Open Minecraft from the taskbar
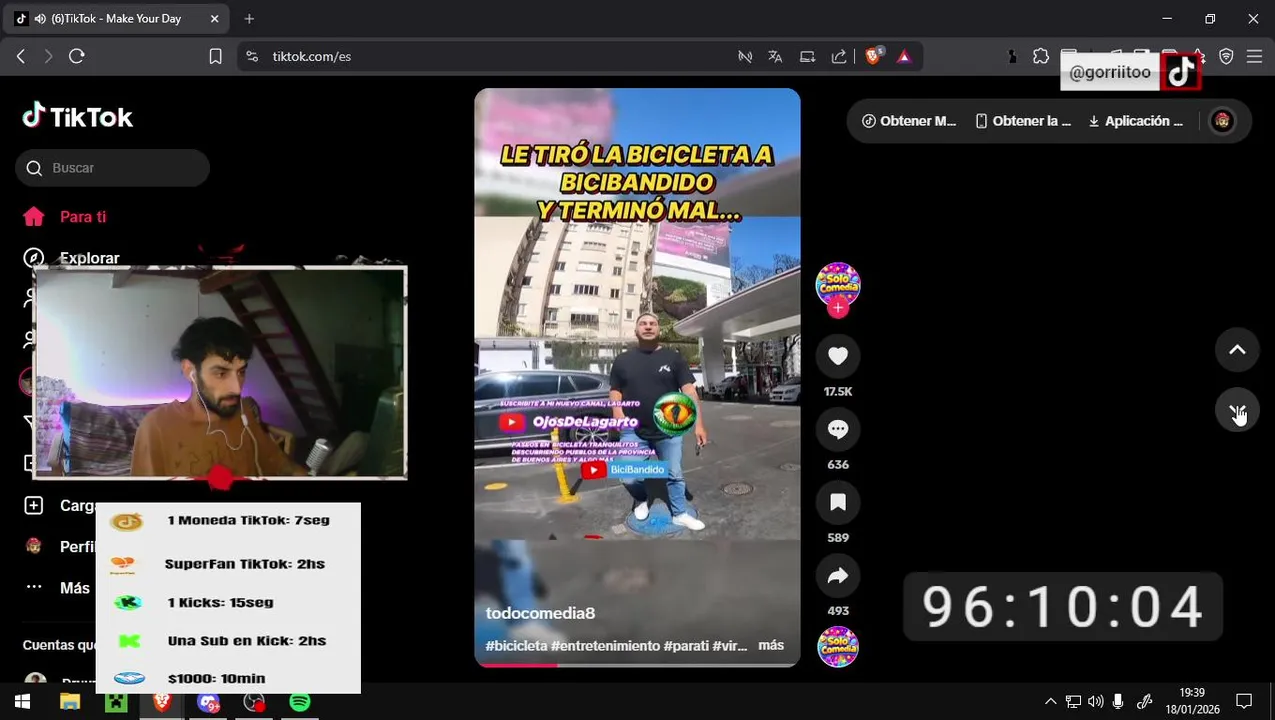 tap(116, 702)
